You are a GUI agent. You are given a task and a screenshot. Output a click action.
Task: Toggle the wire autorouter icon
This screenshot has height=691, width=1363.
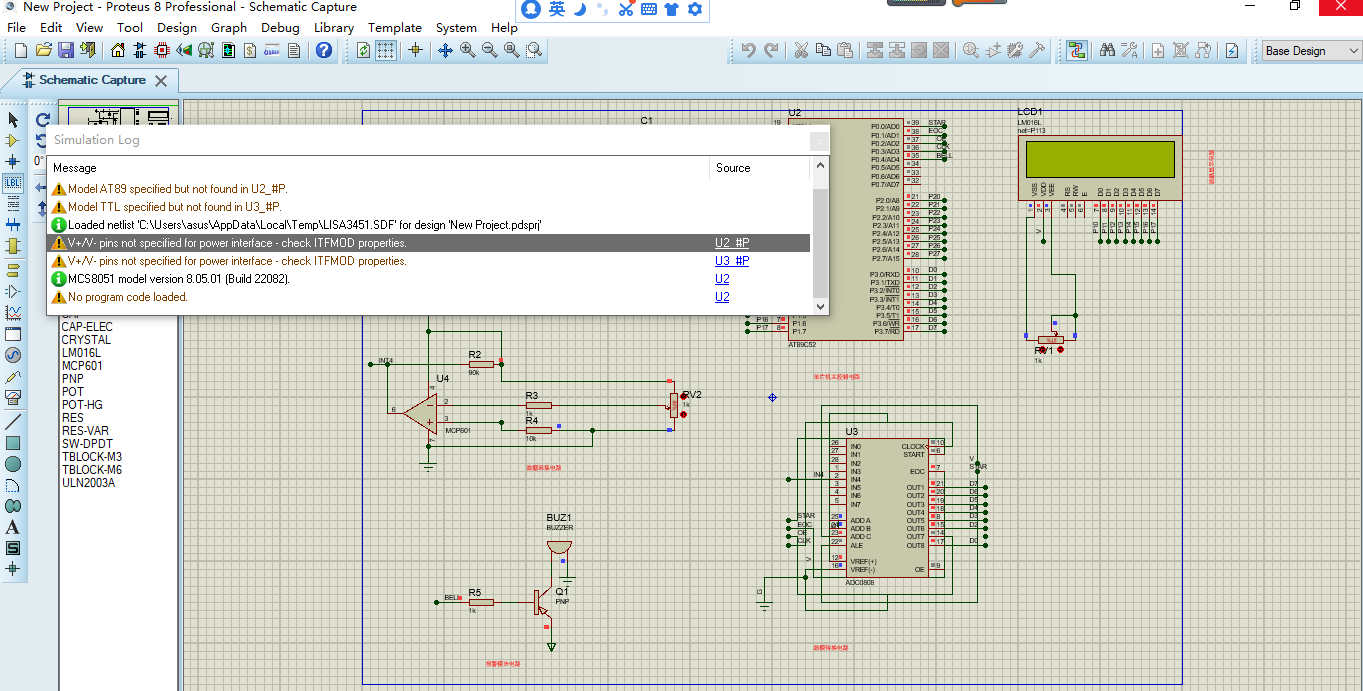pos(1077,50)
